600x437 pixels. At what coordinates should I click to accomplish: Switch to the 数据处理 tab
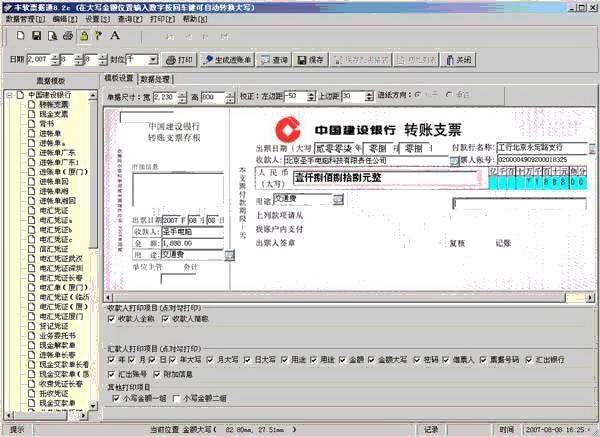click(155, 79)
